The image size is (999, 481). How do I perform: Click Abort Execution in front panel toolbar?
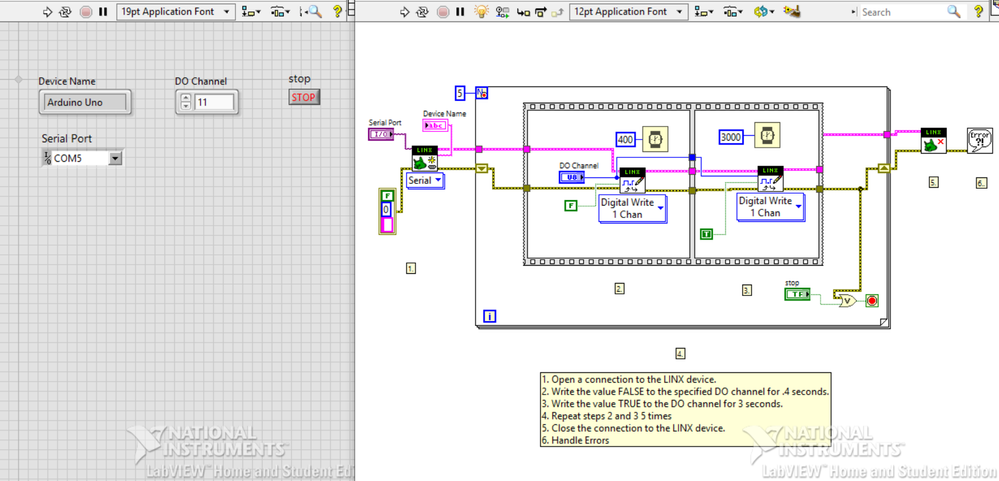(x=85, y=11)
